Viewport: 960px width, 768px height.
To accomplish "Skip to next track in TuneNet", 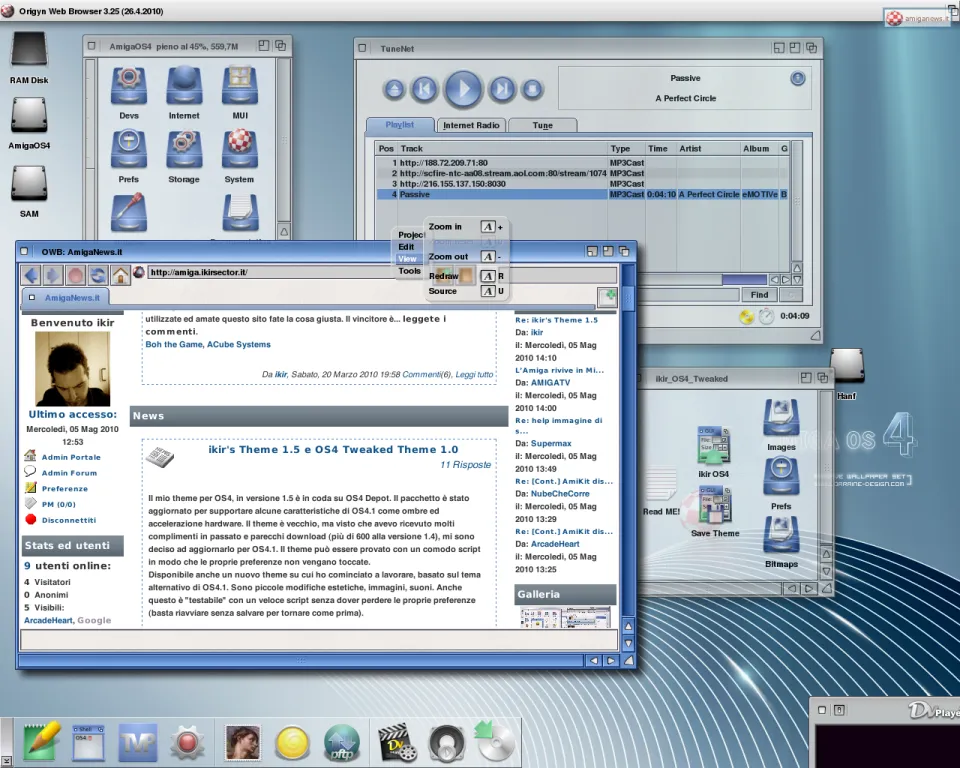I will coord(501,90).
